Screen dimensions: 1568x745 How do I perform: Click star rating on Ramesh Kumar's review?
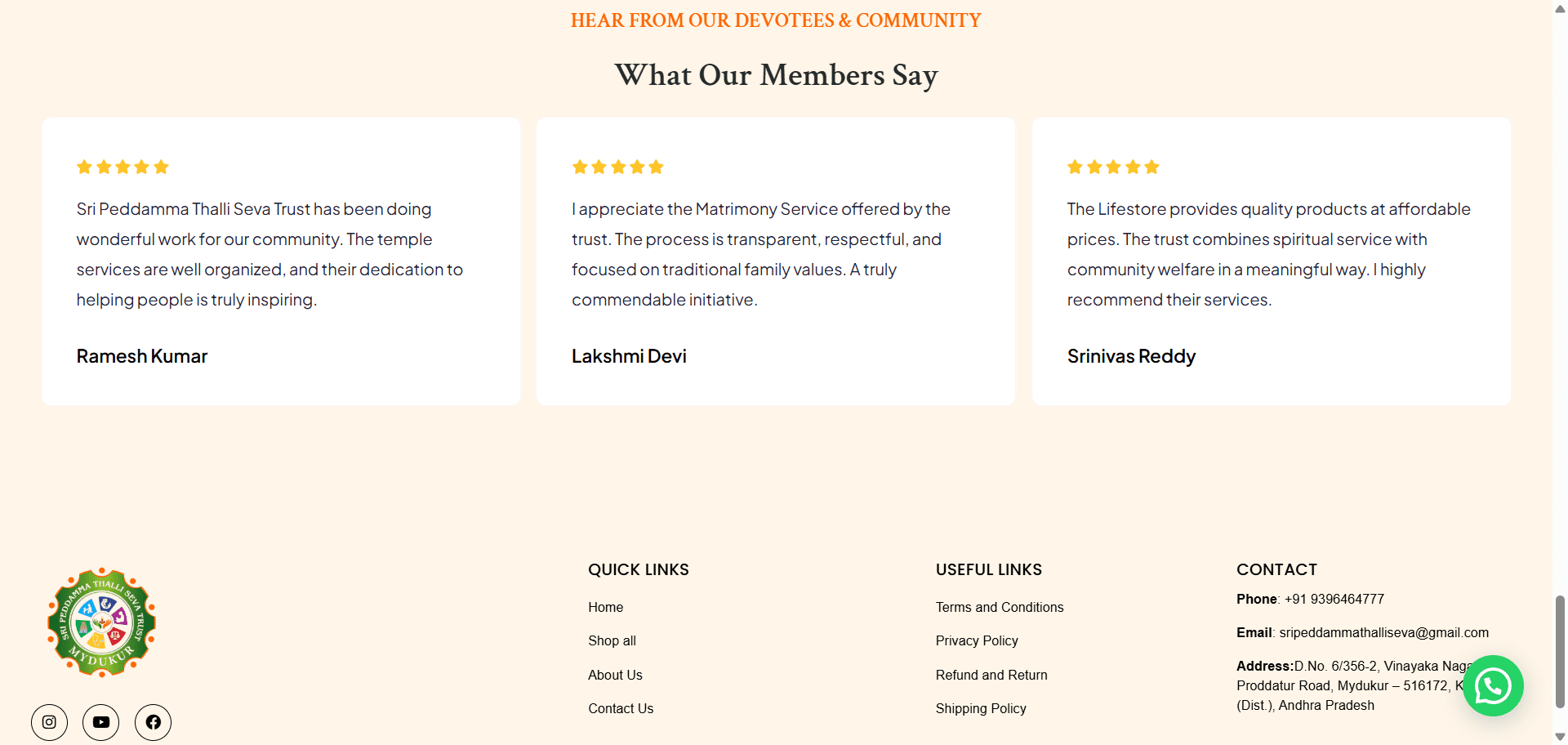coord(122,167)
